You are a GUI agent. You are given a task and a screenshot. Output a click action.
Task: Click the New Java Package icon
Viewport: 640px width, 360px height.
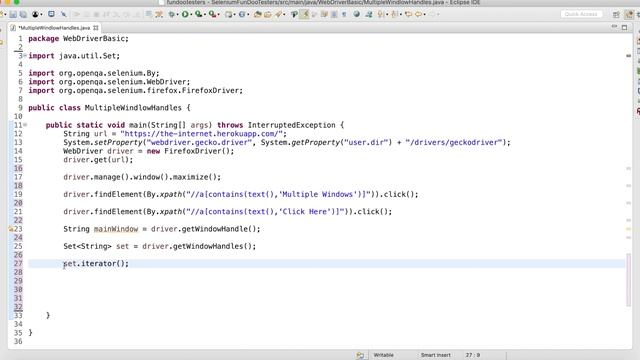point(229,14)
